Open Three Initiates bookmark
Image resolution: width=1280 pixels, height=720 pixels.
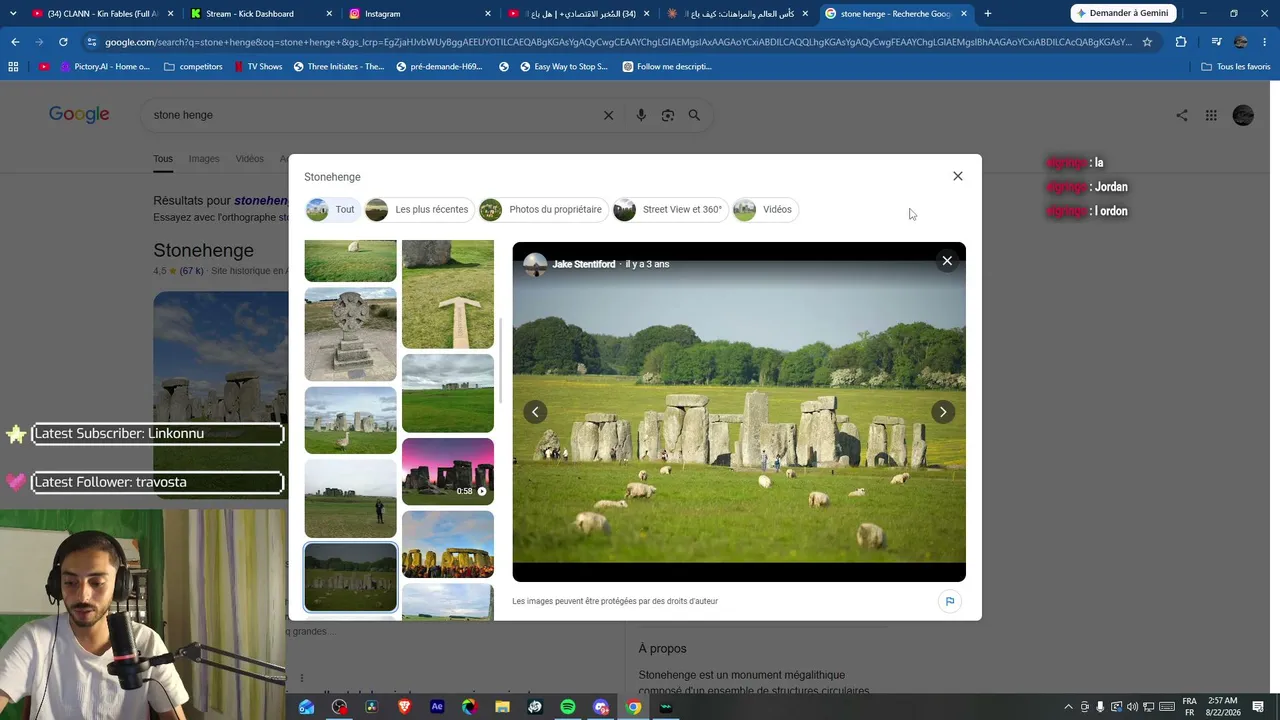(x=338, y=67)
